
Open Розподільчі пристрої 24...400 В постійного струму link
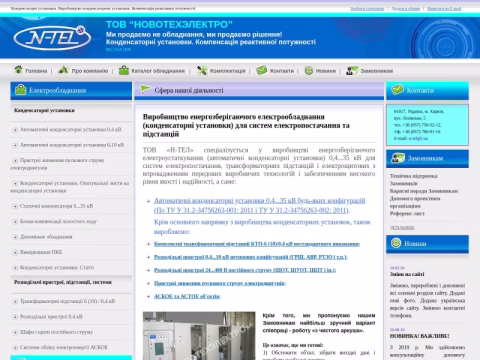coord(245,270)
